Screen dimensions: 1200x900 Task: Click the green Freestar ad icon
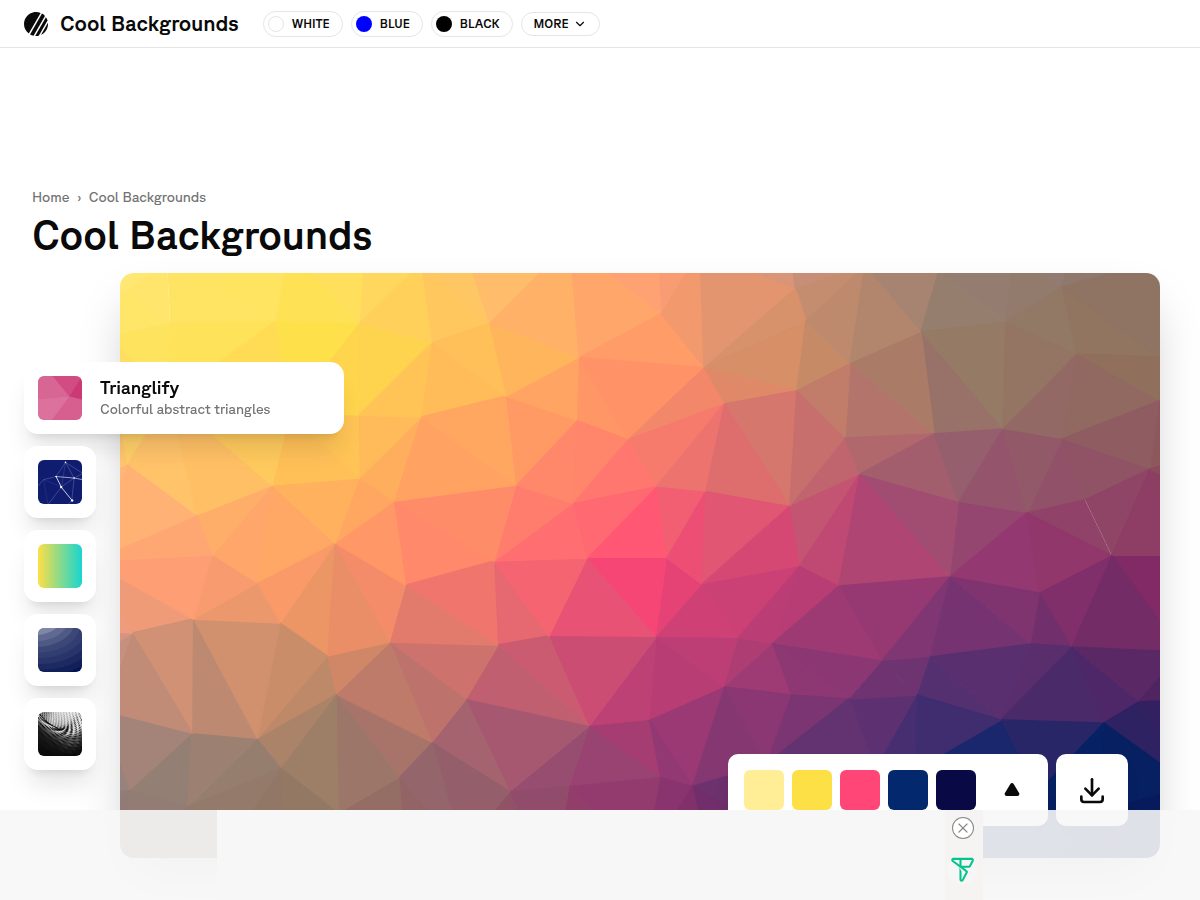(x=962, y=870)
